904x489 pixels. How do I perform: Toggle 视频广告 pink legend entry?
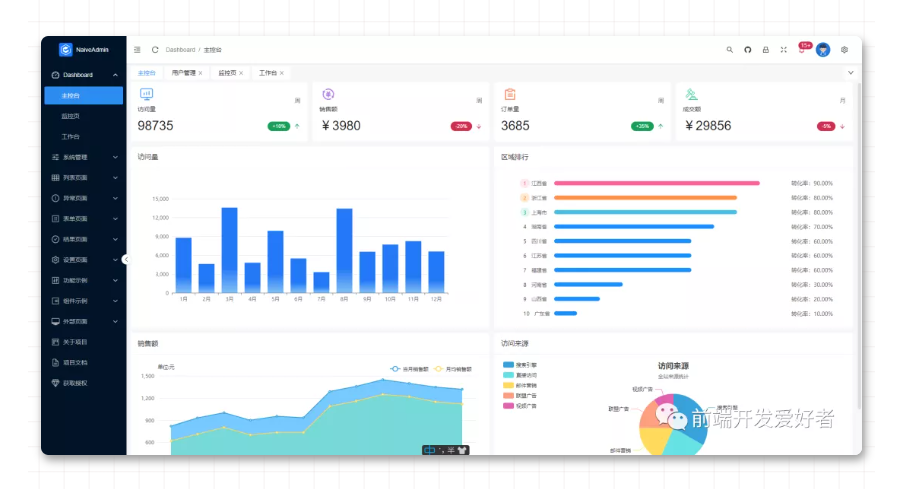519,406
